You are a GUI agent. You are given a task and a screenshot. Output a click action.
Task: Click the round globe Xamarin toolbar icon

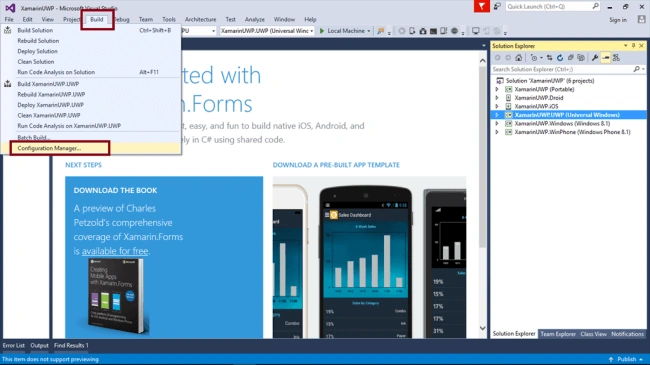pyautogui.click(x=454, y=31)
